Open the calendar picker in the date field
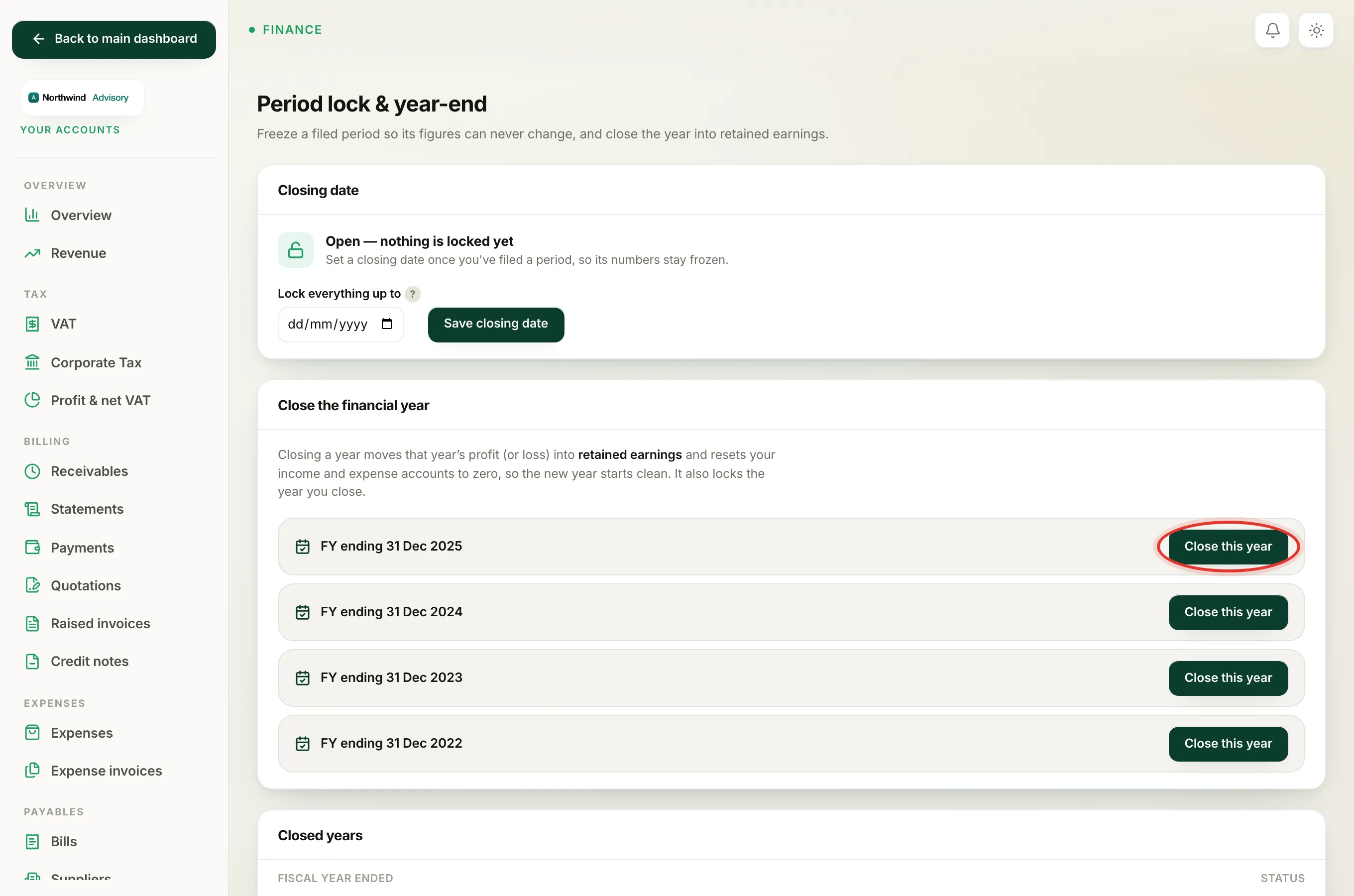 (387, 324)
